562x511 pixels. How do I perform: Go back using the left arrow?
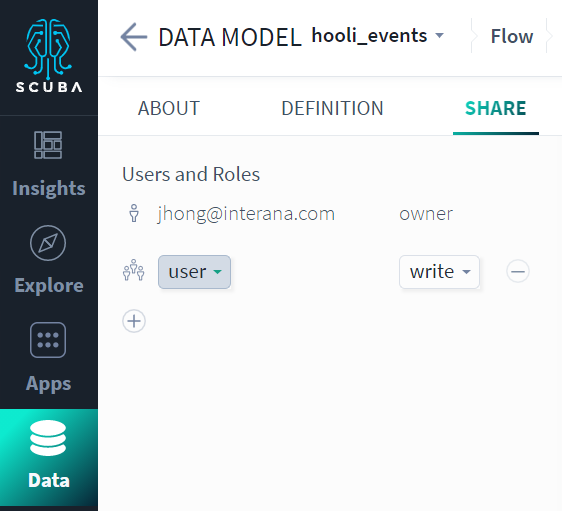(134, 37)
